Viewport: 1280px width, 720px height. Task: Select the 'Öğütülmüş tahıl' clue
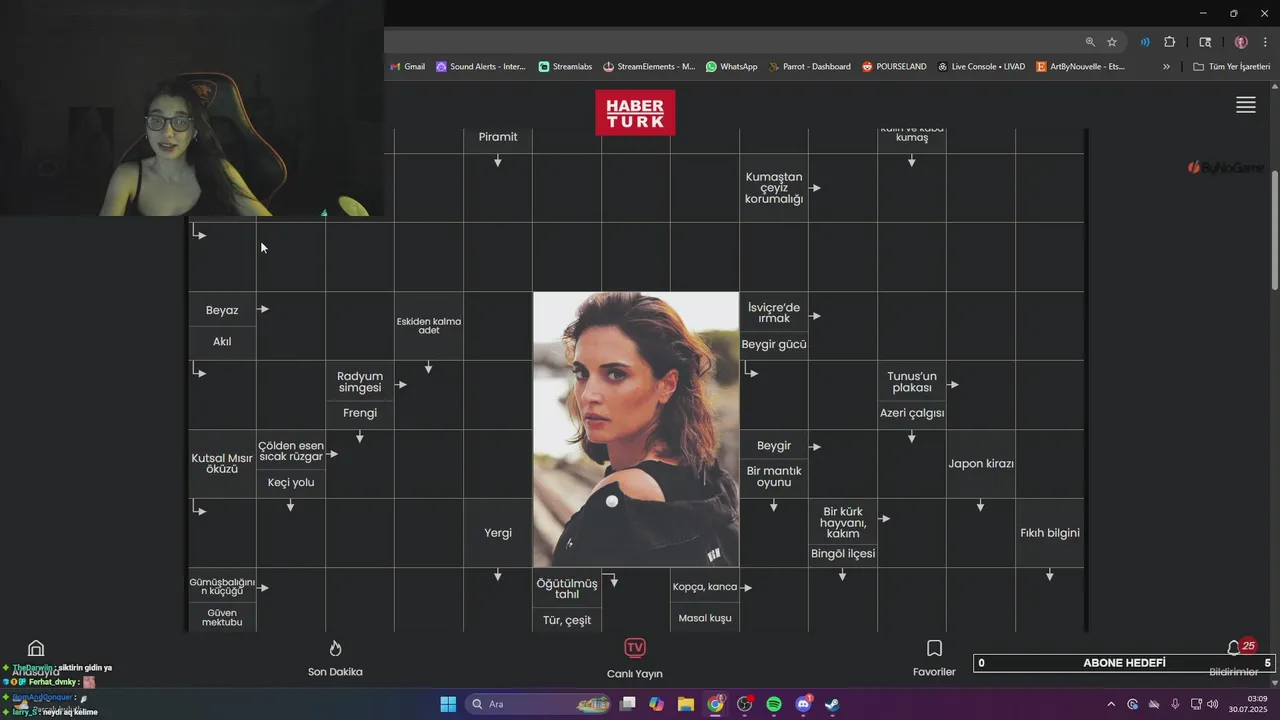click(567, 589)
